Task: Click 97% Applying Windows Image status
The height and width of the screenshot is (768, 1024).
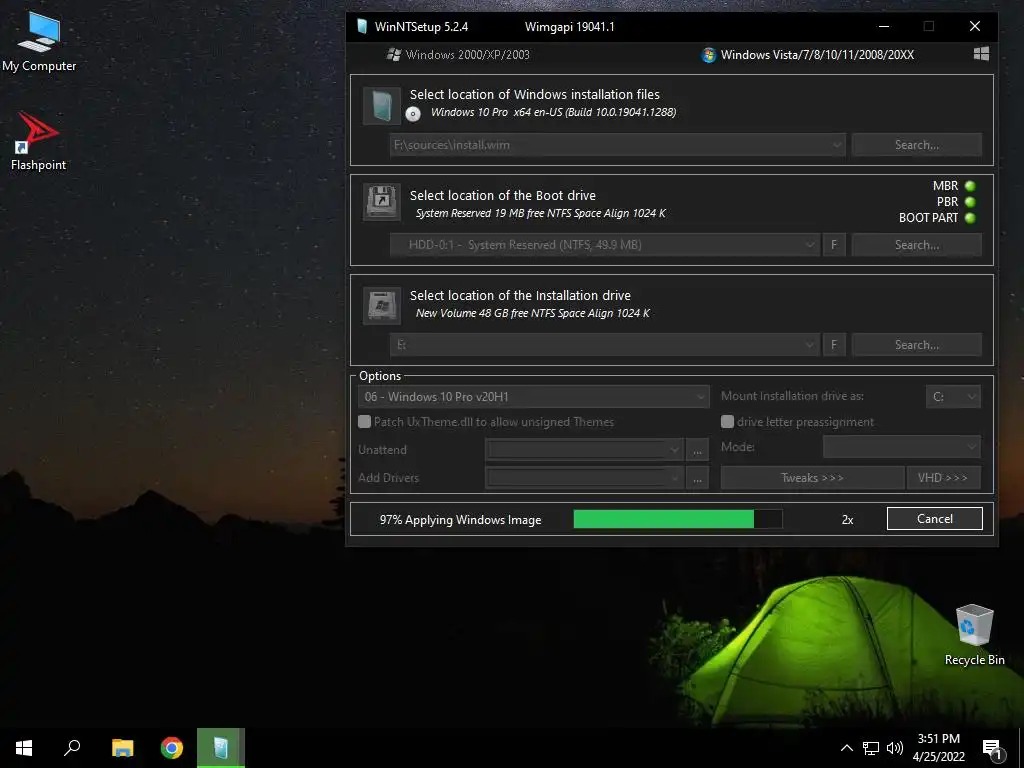Action: point(460,520)
